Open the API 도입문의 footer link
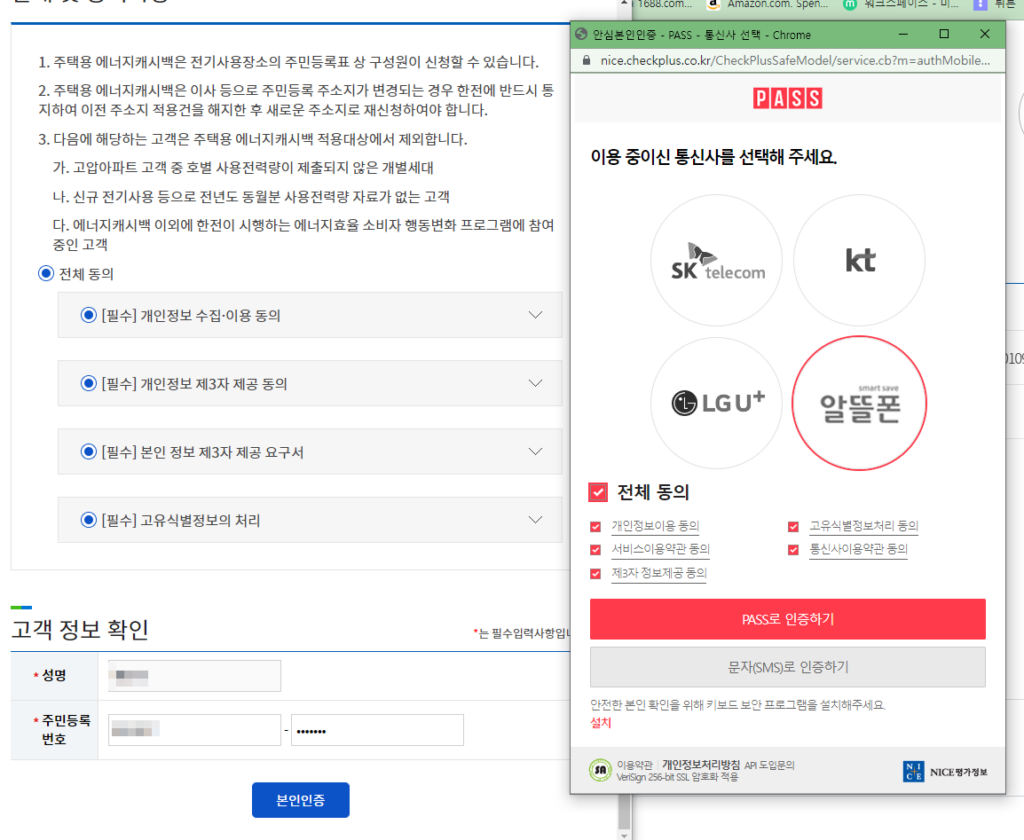The width and height of the screenshot is (1024, 840). [x=769, y=765]
